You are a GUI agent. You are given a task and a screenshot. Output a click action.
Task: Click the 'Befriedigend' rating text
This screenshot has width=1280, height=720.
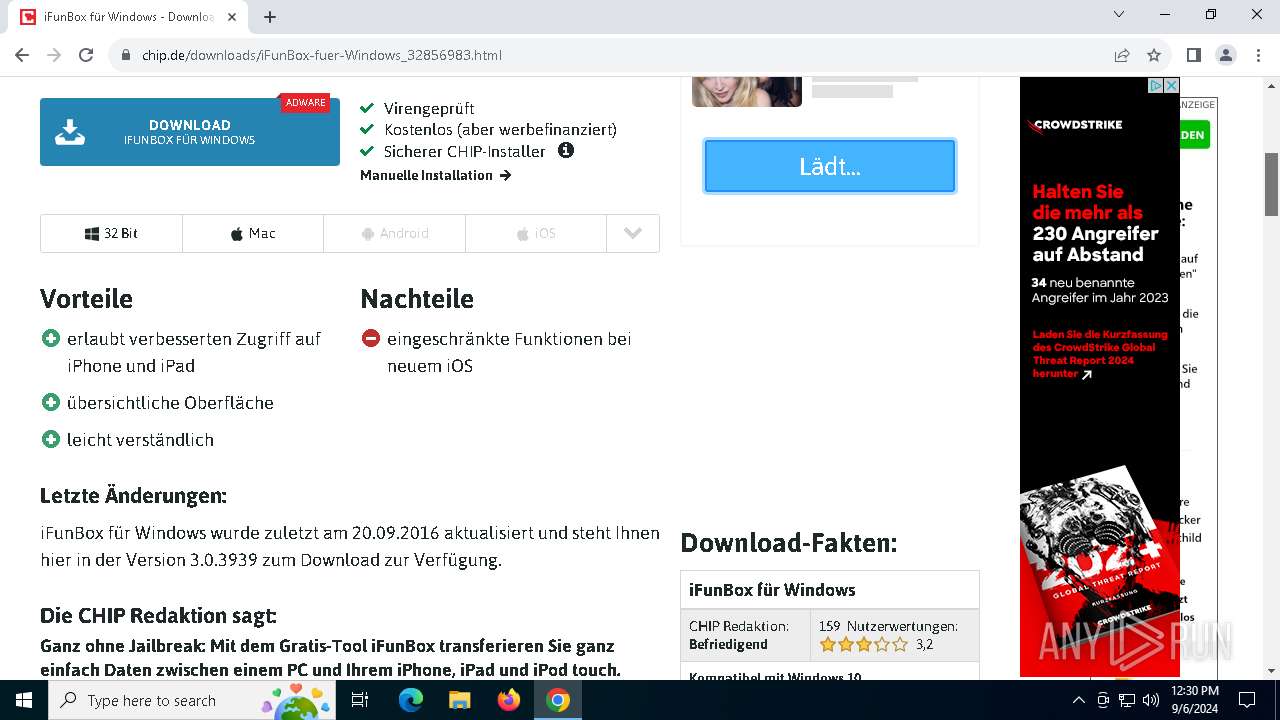click(729, 645)
